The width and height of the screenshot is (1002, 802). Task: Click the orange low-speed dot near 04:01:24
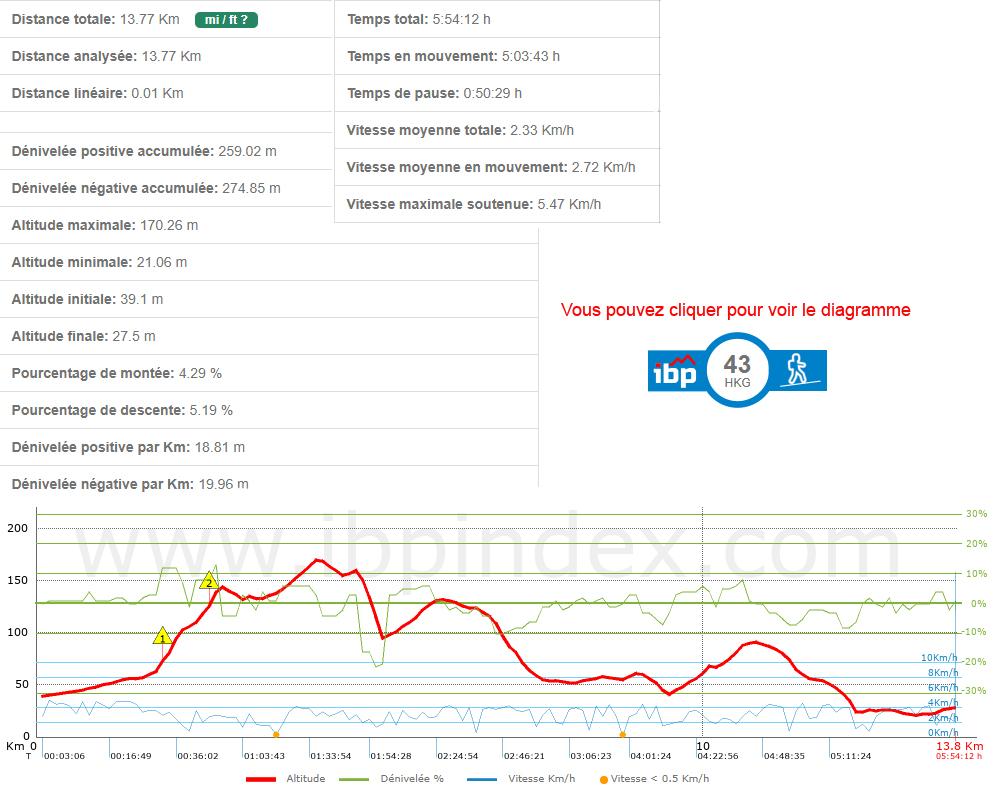[x=623, y=735]
